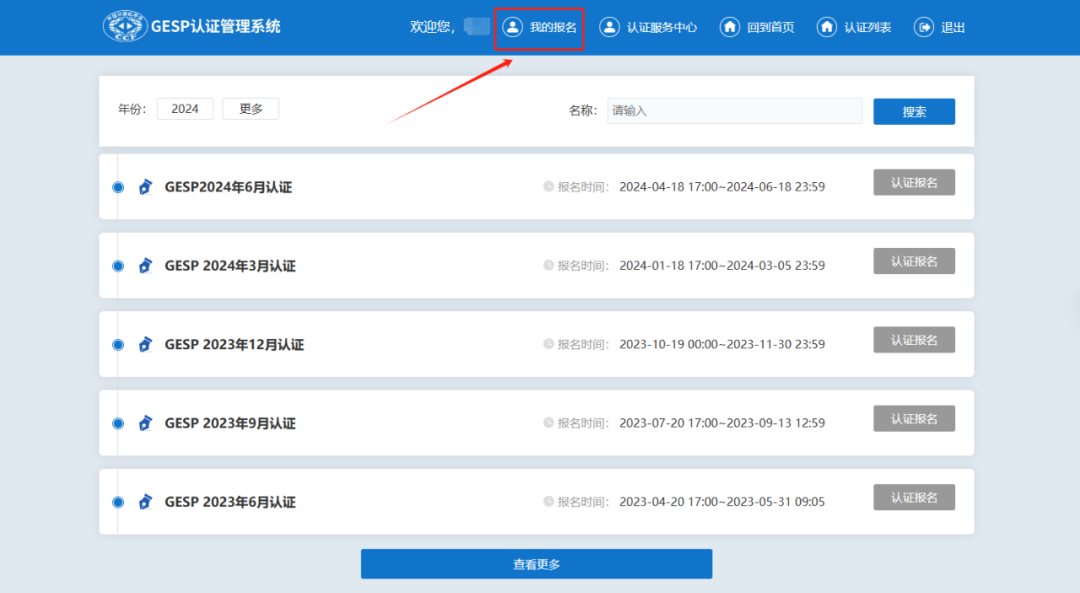This screenshot has height=593, width=1080.
Task: Click the person icon on 认证服务中心
Action: (x=608, y=27)
